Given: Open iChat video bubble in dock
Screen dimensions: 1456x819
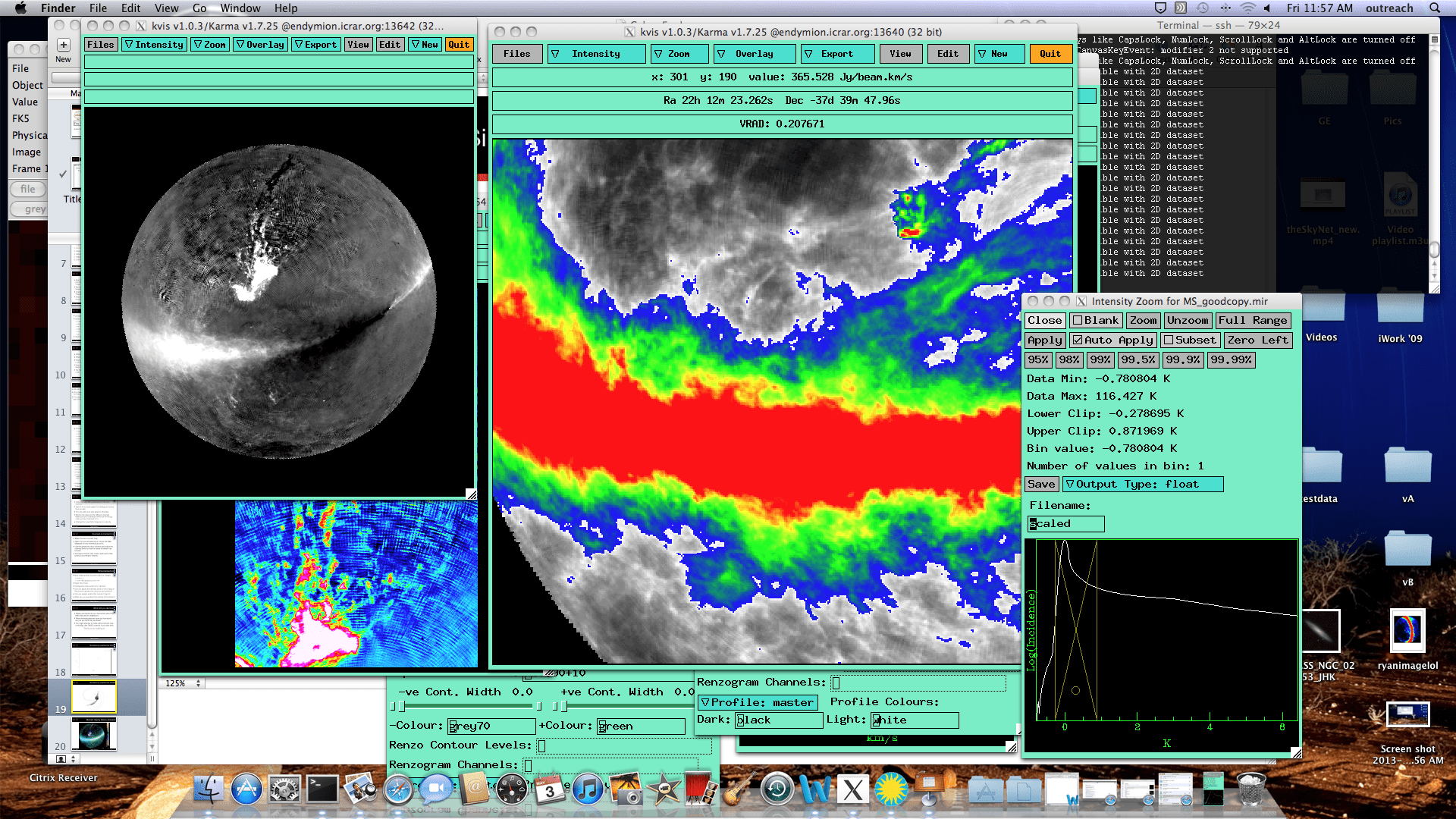Looking at the screenshot, I should coord(436,789).
